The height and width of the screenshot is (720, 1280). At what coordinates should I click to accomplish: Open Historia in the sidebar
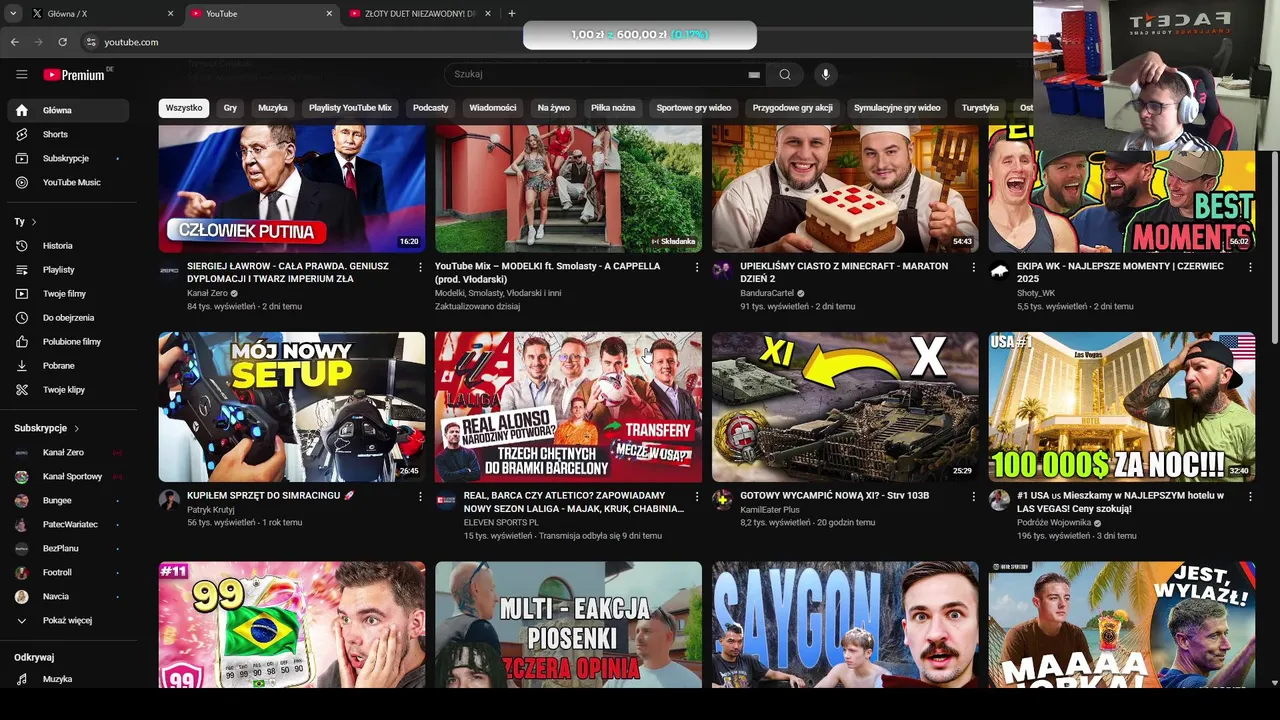(68, 245)
